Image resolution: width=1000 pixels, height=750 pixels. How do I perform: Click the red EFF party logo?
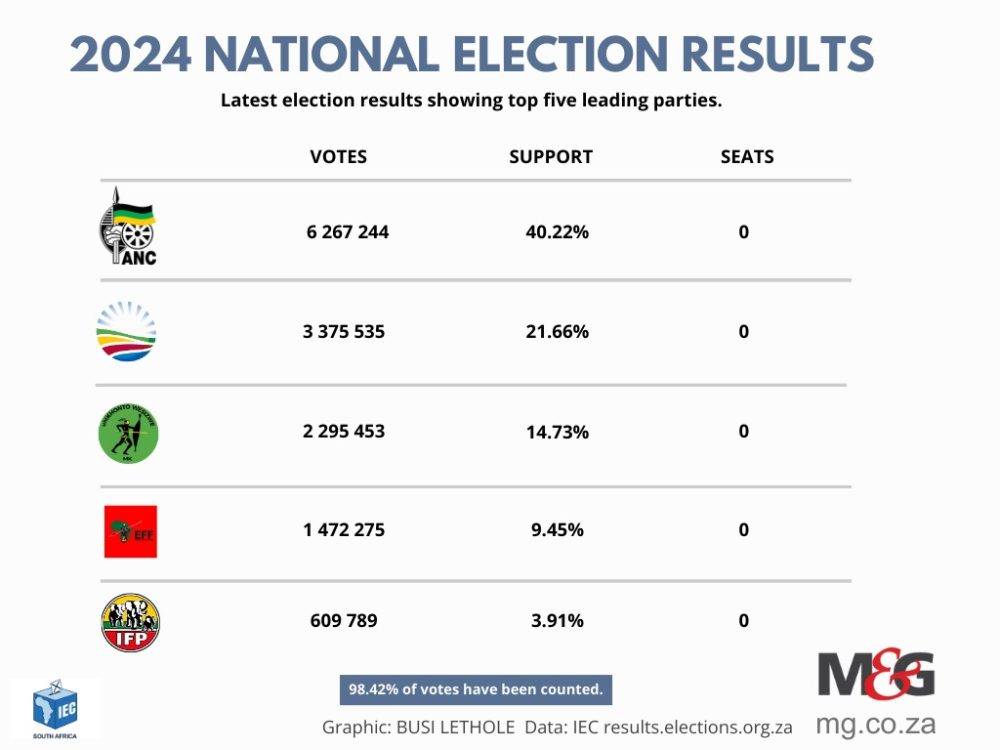(x=130, y=531)
